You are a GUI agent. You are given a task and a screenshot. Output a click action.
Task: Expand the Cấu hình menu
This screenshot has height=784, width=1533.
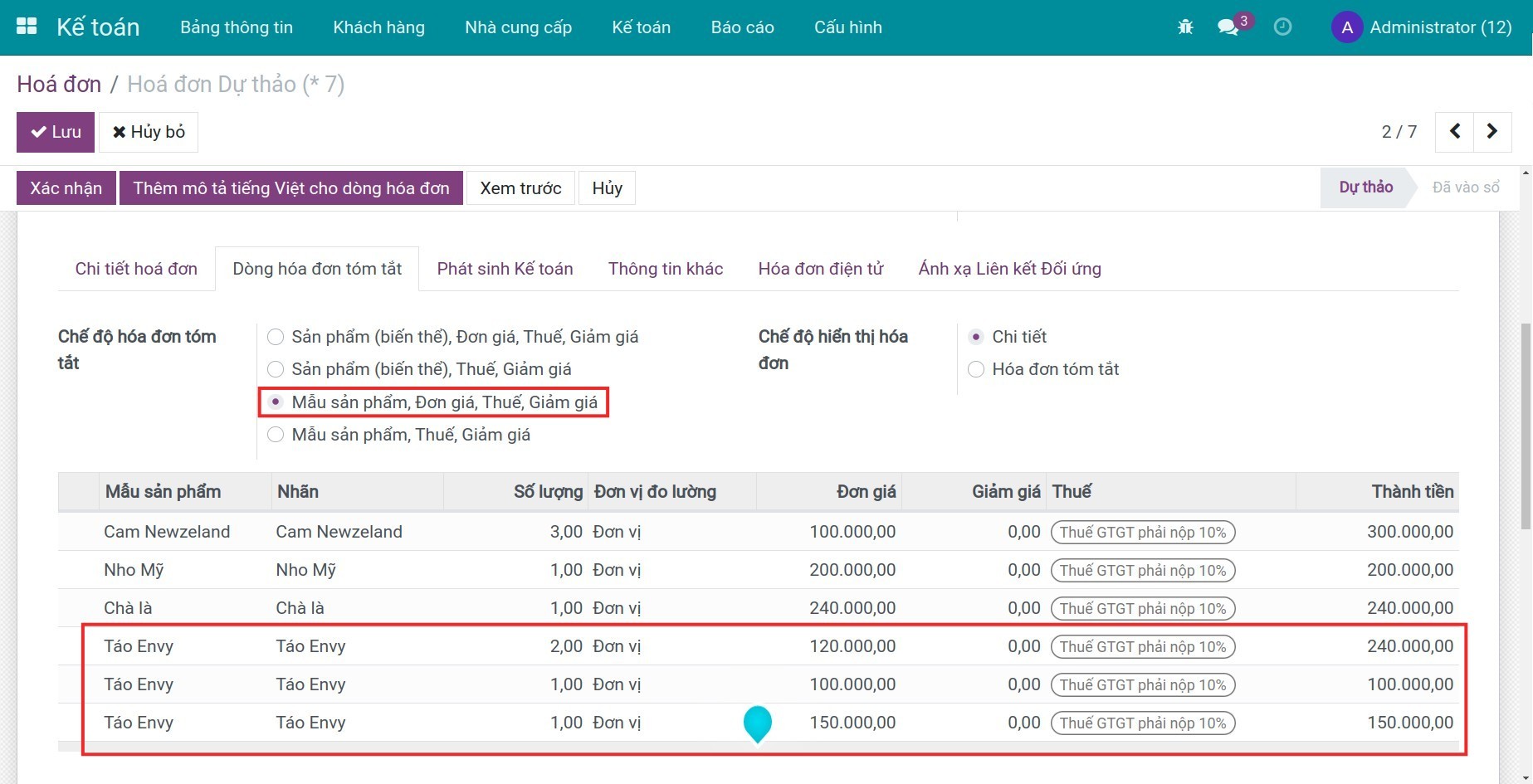pos(847,27)
